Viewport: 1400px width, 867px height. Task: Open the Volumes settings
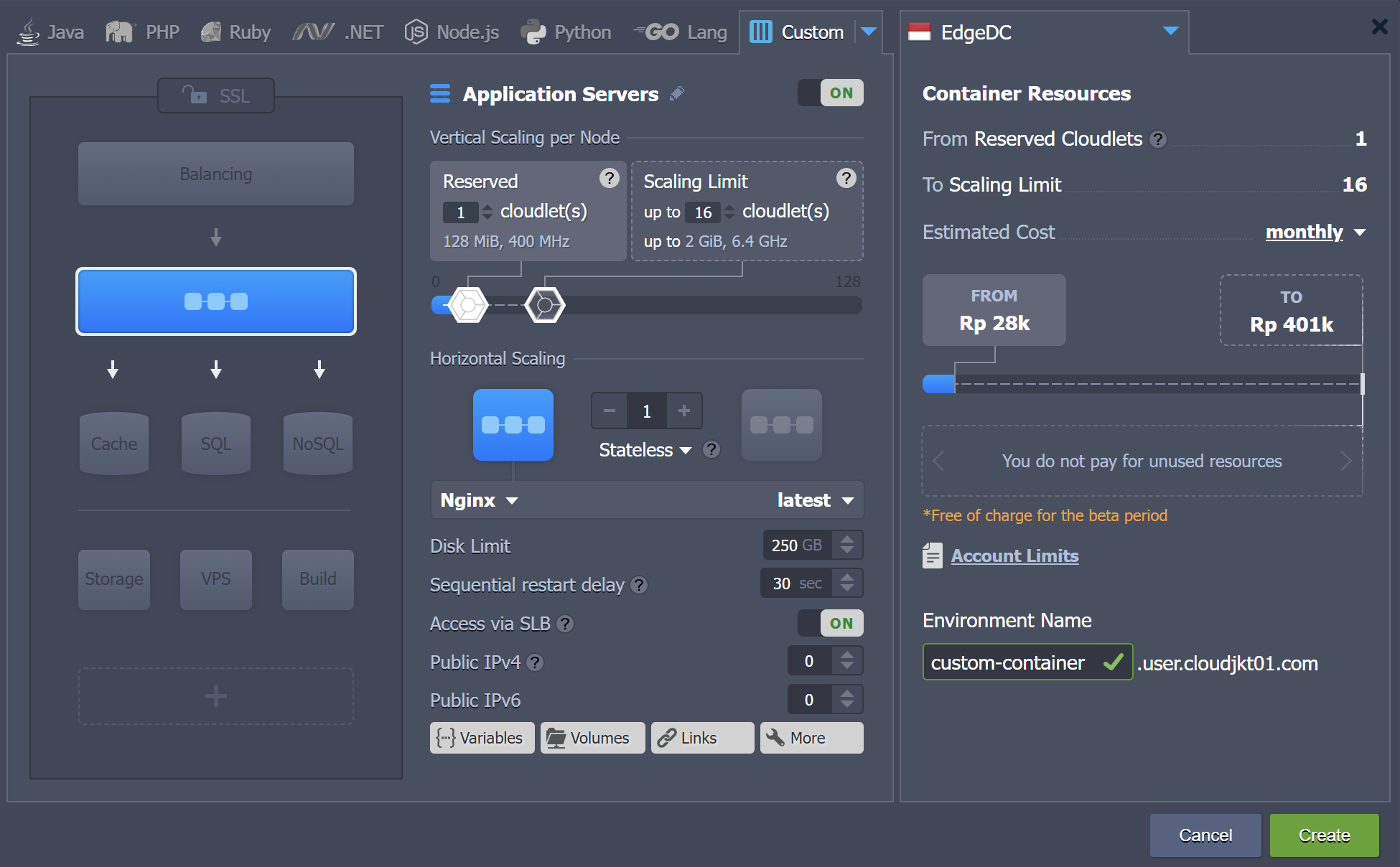[x=593, y=738]
